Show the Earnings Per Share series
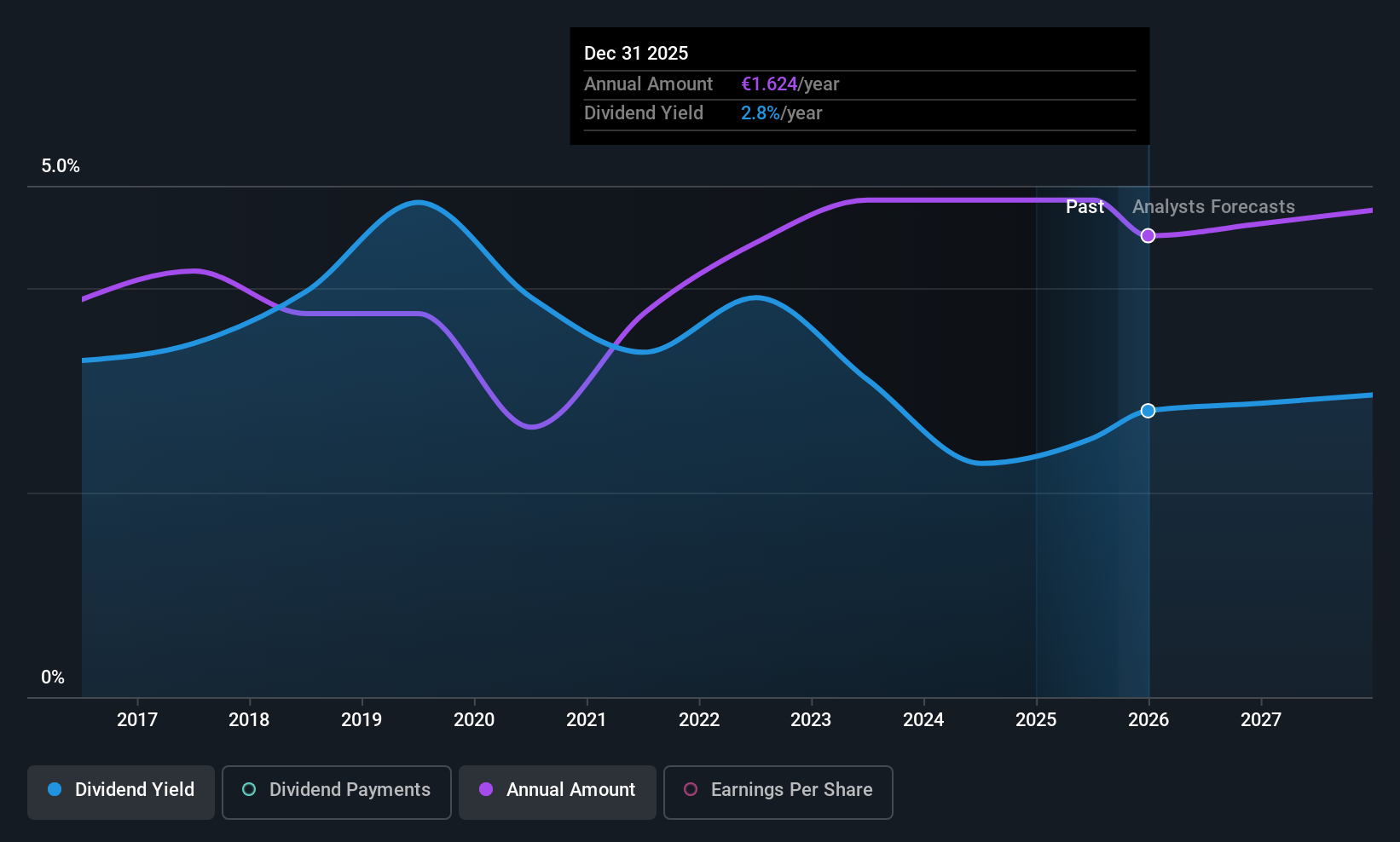Viewport: 1400px width, 842px height. coord(778,792)
